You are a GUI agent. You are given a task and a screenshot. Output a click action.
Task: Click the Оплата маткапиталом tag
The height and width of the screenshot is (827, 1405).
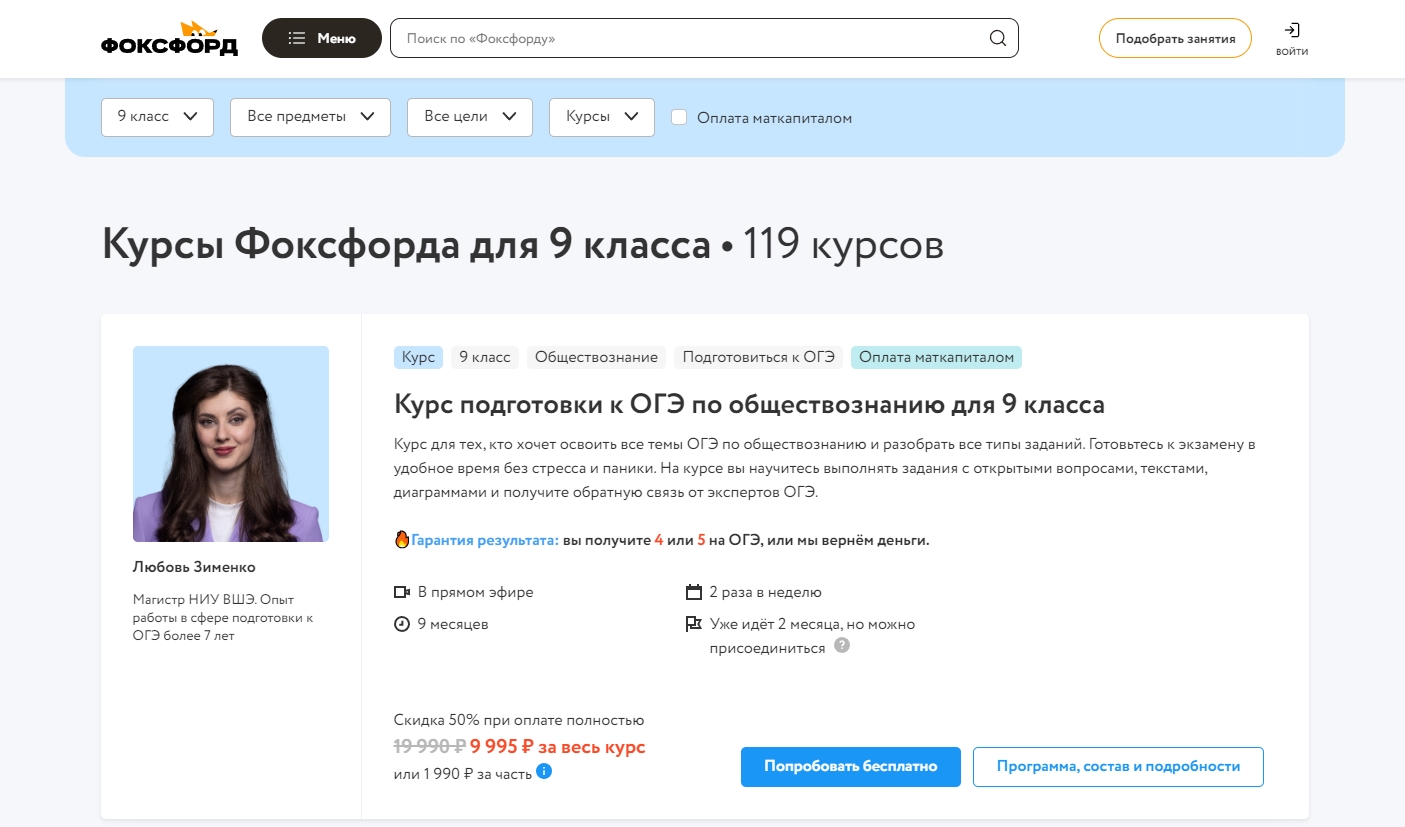click(x=937, y=357)
